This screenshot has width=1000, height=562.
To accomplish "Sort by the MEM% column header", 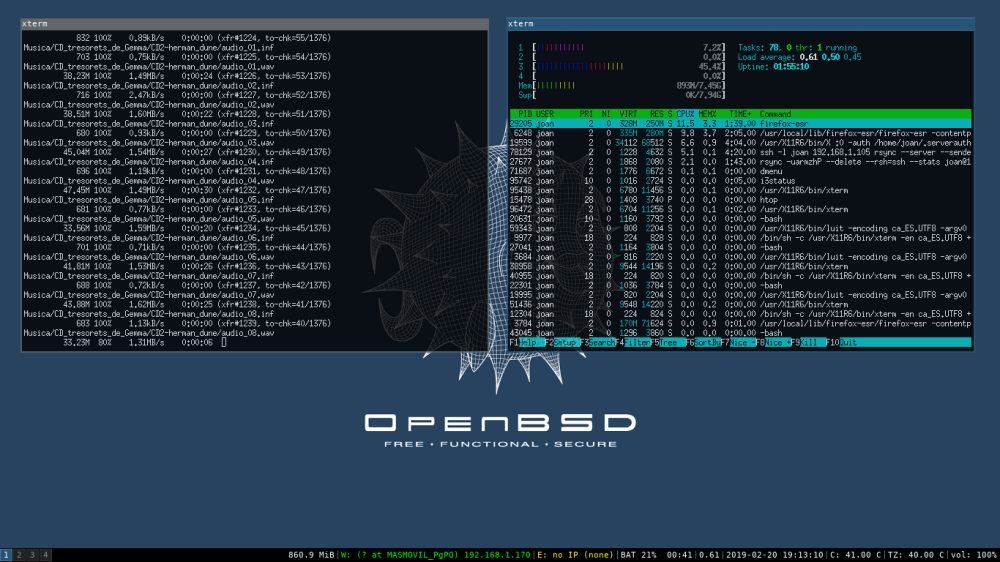I will tap(709, 114).
